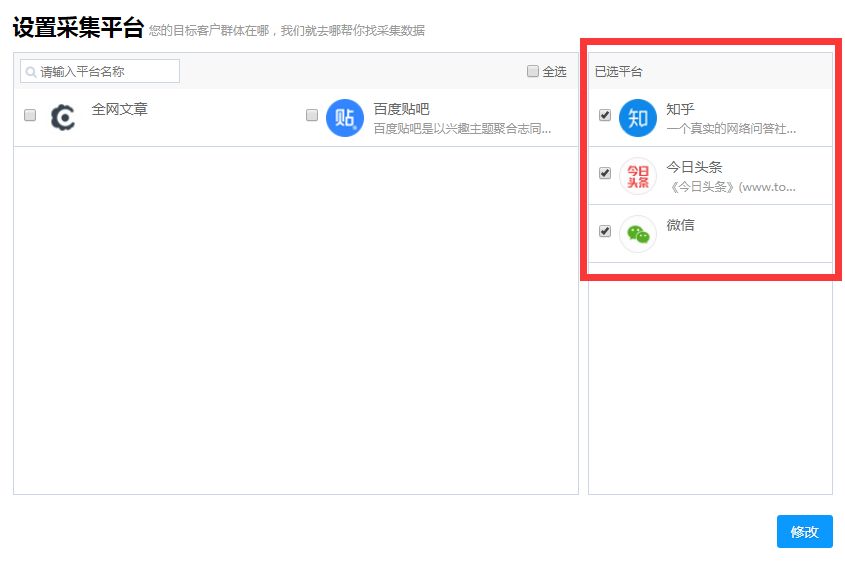The height and width of the screenshot is (563, 845).
Task: Check the 百度贴吧 checkbox
Action: point(311,115)
